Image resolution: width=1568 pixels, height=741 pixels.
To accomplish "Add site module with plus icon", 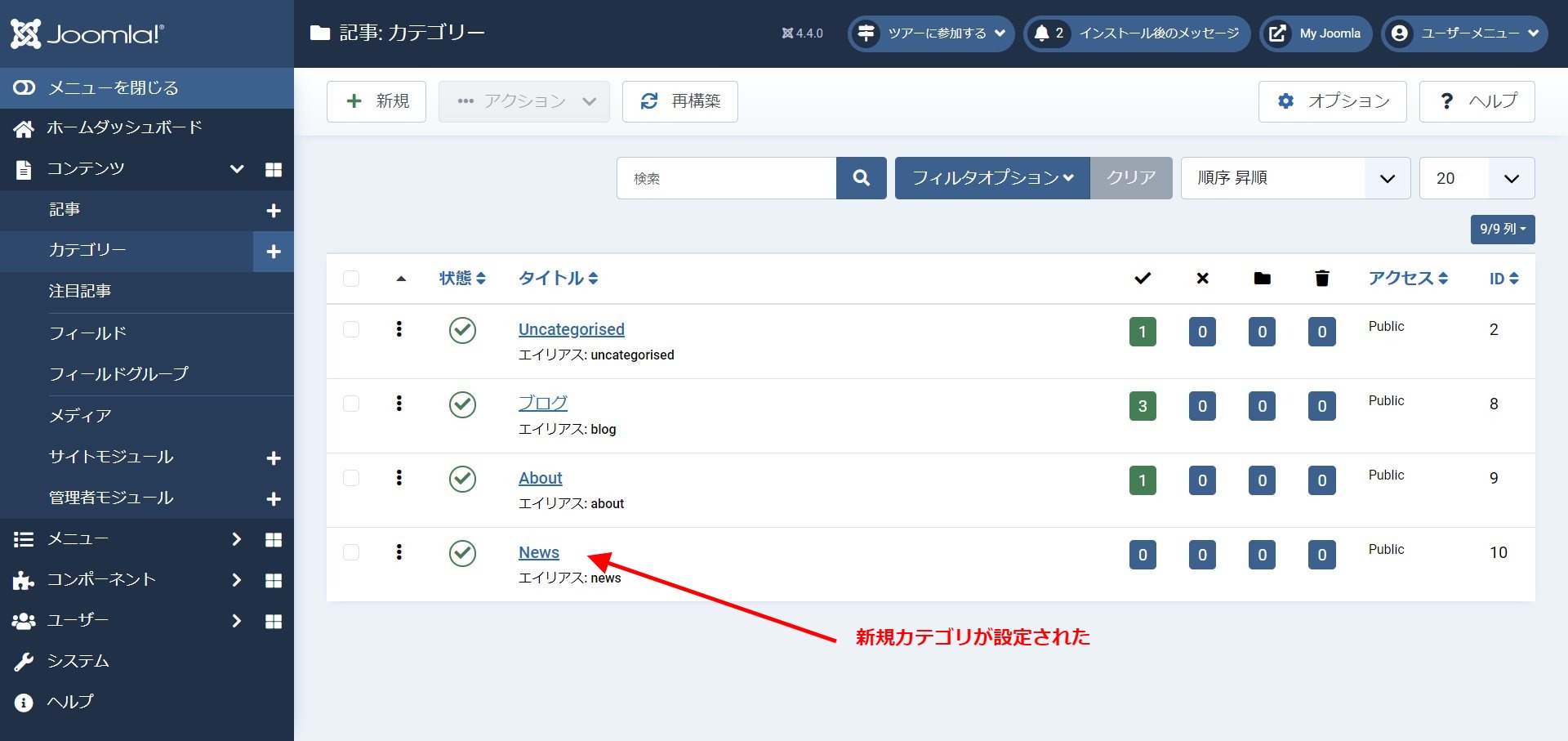I will [274, 458].
